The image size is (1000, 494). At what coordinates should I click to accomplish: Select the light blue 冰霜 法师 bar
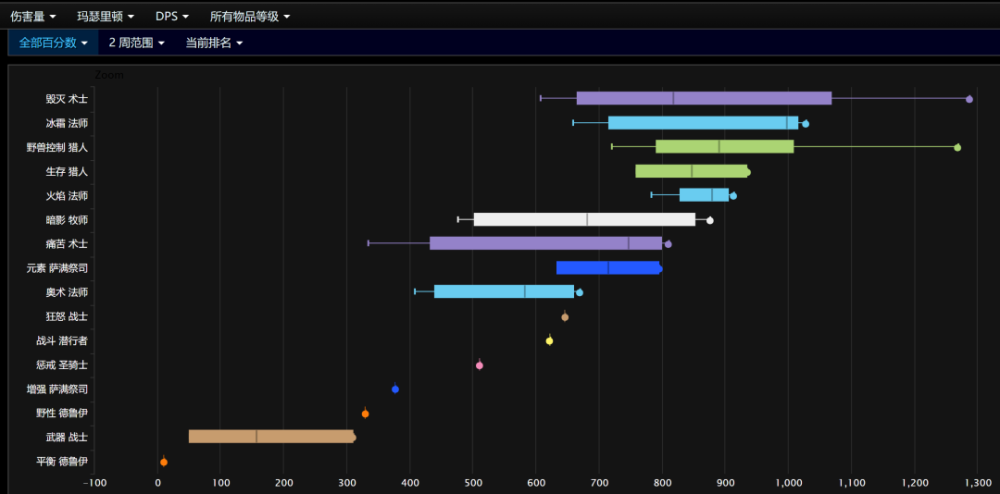pyautogui.click(x=702, y=123)
